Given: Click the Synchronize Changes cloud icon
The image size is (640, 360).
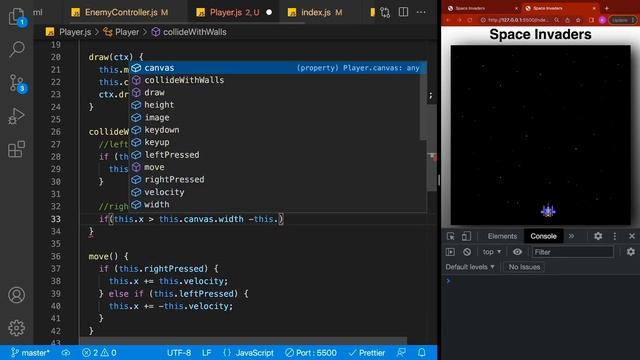Looking at the screenshot, I should 66,353.
